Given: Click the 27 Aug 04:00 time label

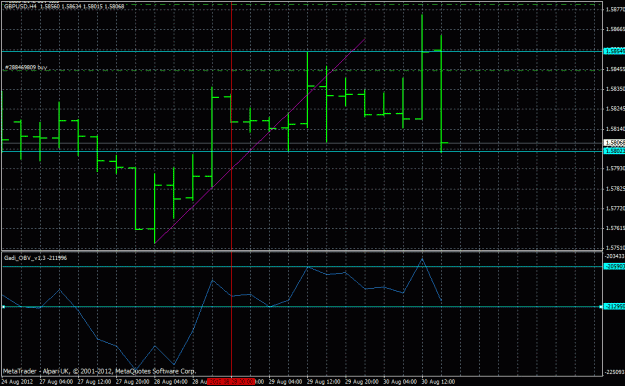Looking at the screenshot, I should tap(56, 382).
